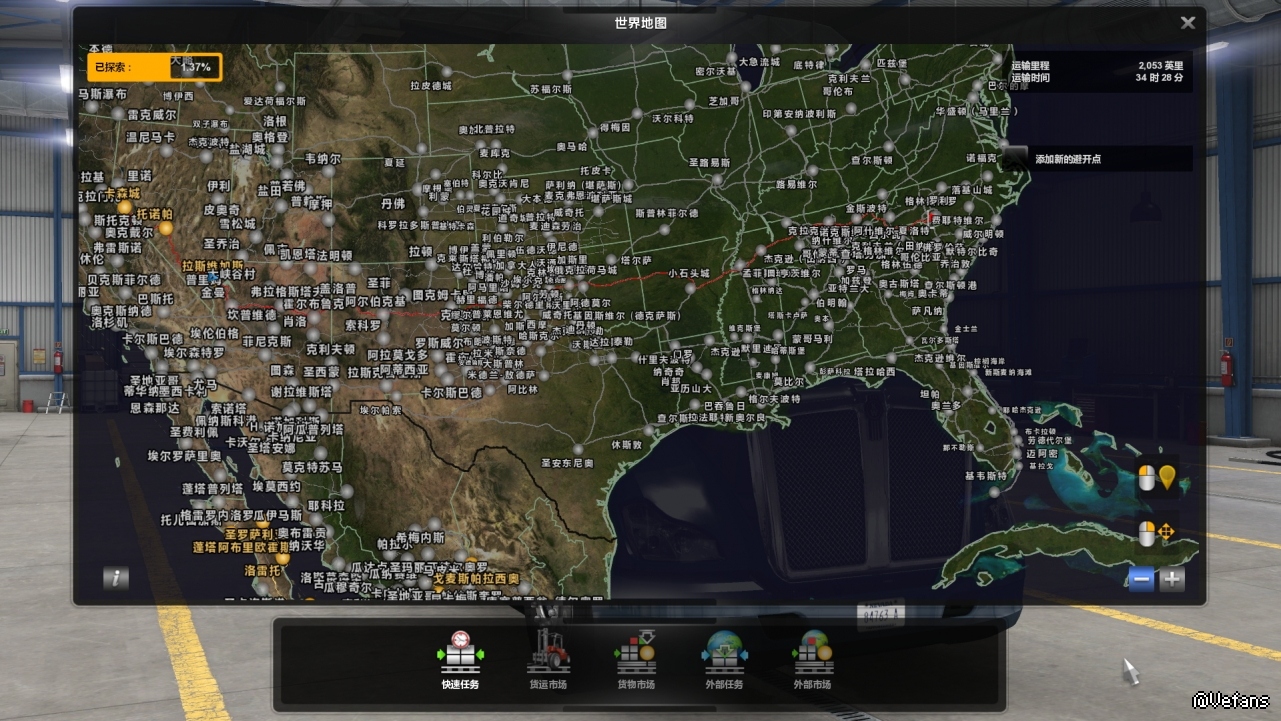The image size is (1281, 721).
Task: Select the 丹佛 city label
Action: (x=393, y=203)
